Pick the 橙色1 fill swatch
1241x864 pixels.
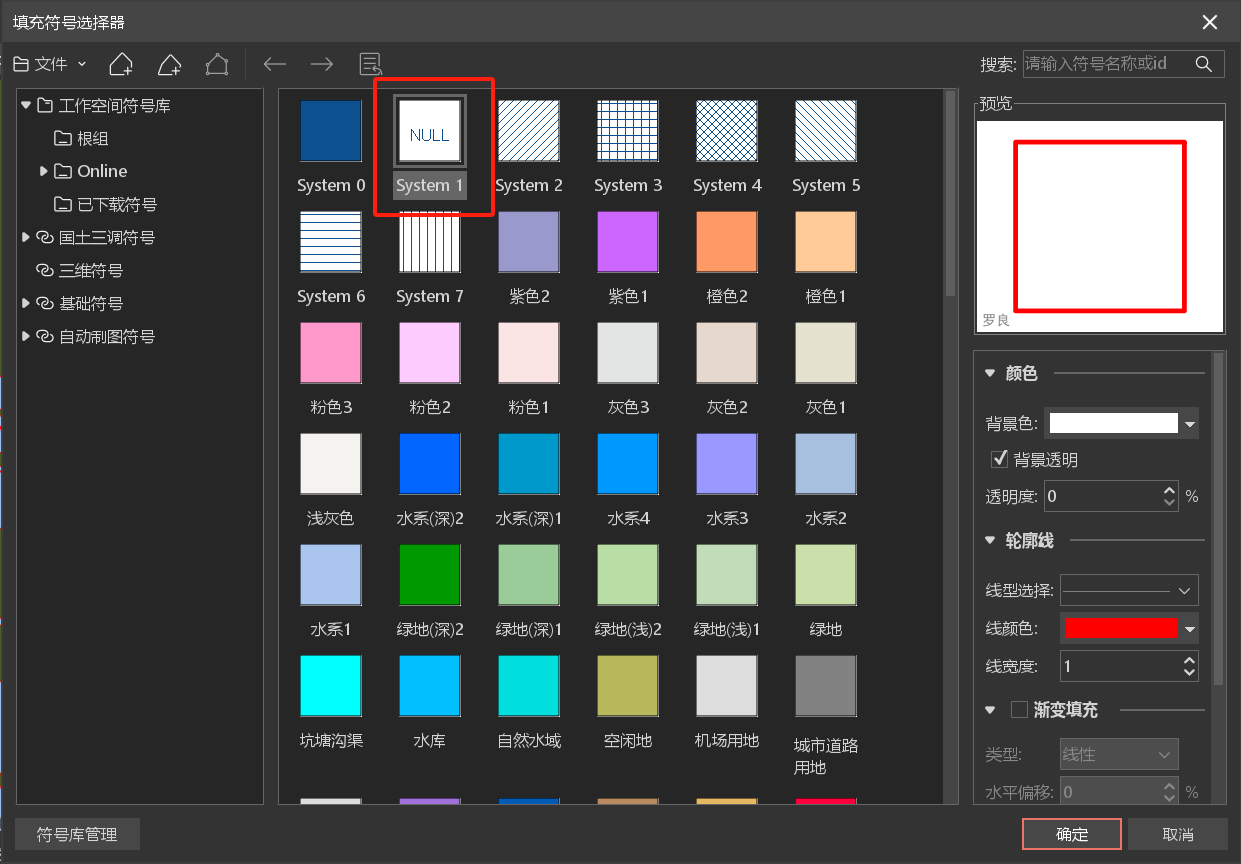(x=826, y=242)
